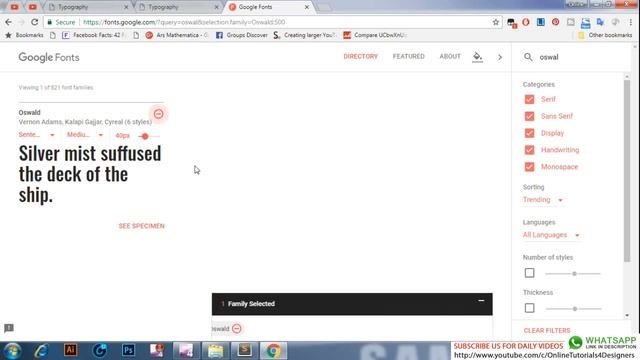
Task: Uncheck the Display category
Action: [x=529, y=133]
